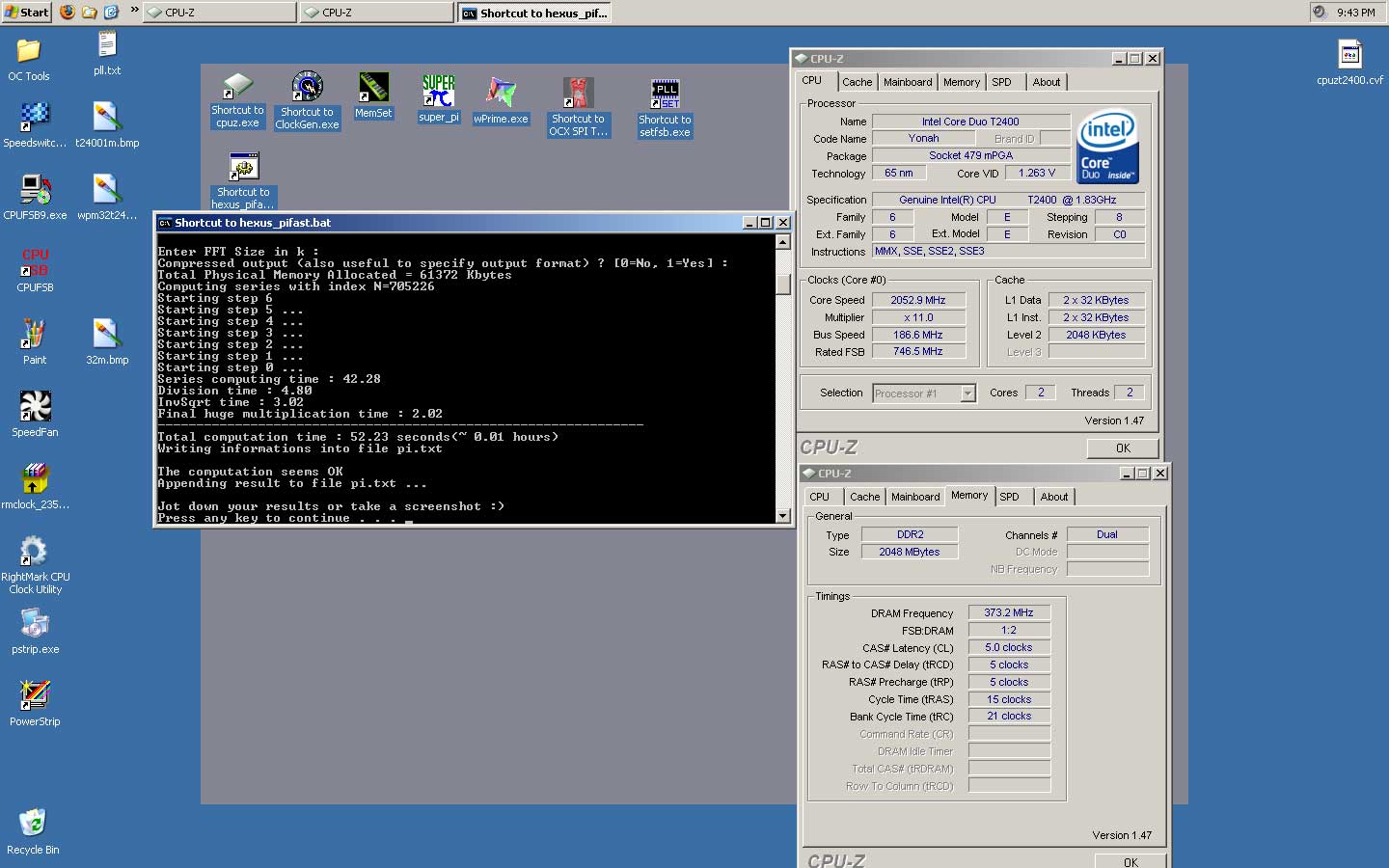This screenshot has height=868, width=1389.
Task: Activate hexus_pifast taskbar button
Action: 533,13
